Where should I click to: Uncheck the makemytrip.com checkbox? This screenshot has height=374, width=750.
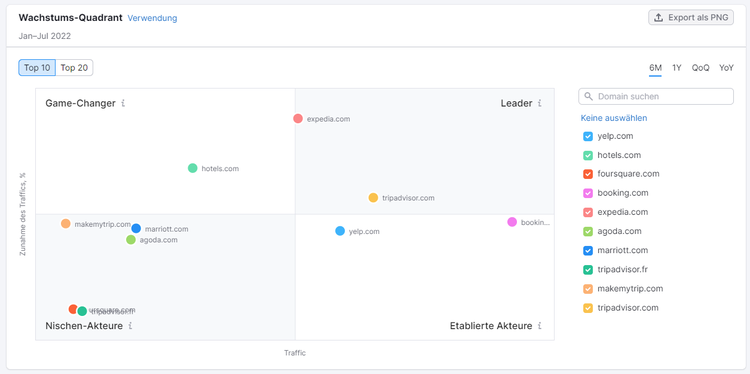[588, 289]
